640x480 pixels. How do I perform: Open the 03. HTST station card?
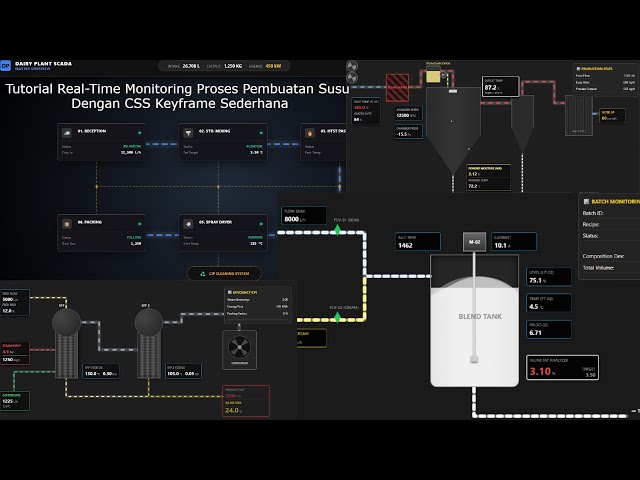coord(323,142)
